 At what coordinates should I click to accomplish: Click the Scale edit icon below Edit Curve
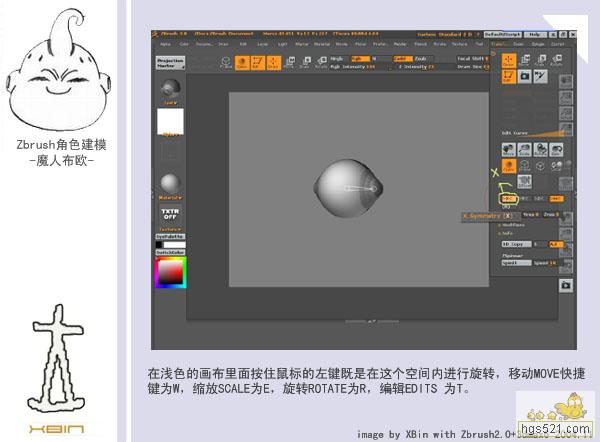tap(524, 150)
